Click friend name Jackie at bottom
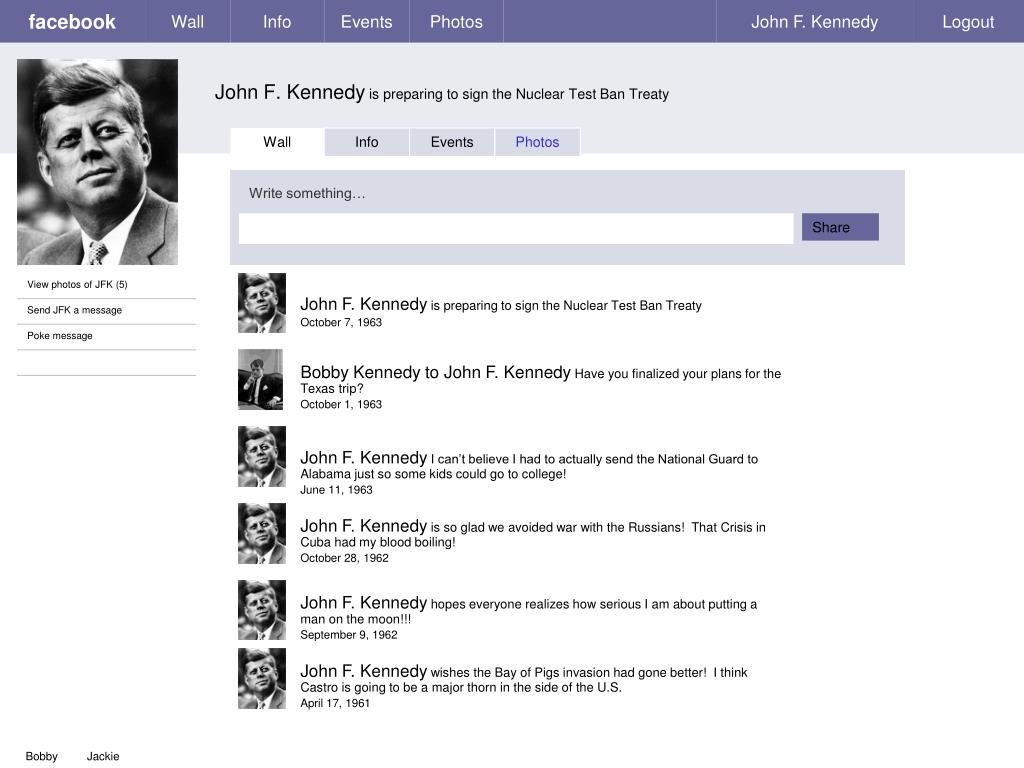 [103, 756]
